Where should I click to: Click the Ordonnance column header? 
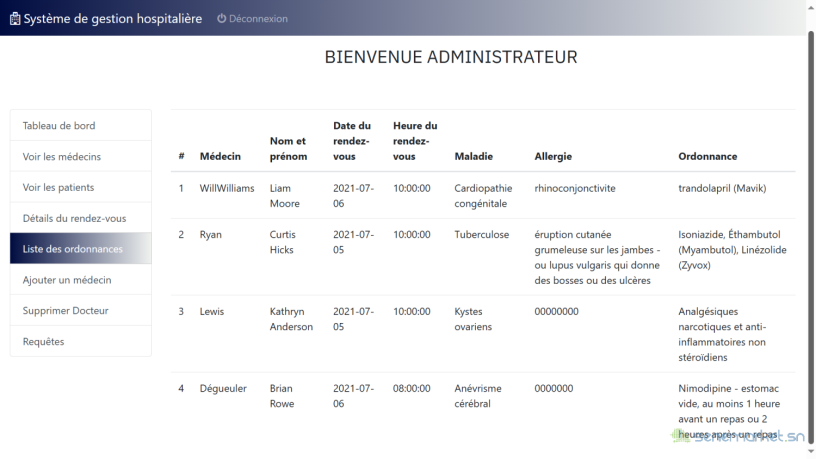click(708, 156)
